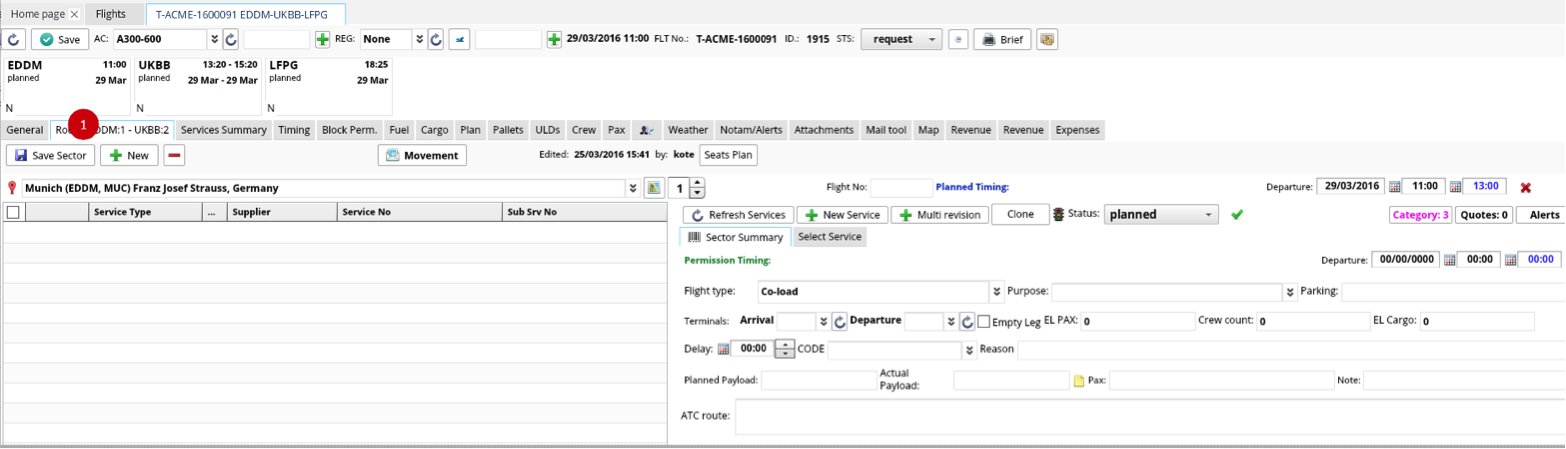Expand the AC aircraft type dropdown
The width and height of the screenshot is (1566, 449).
coord(213,39)
